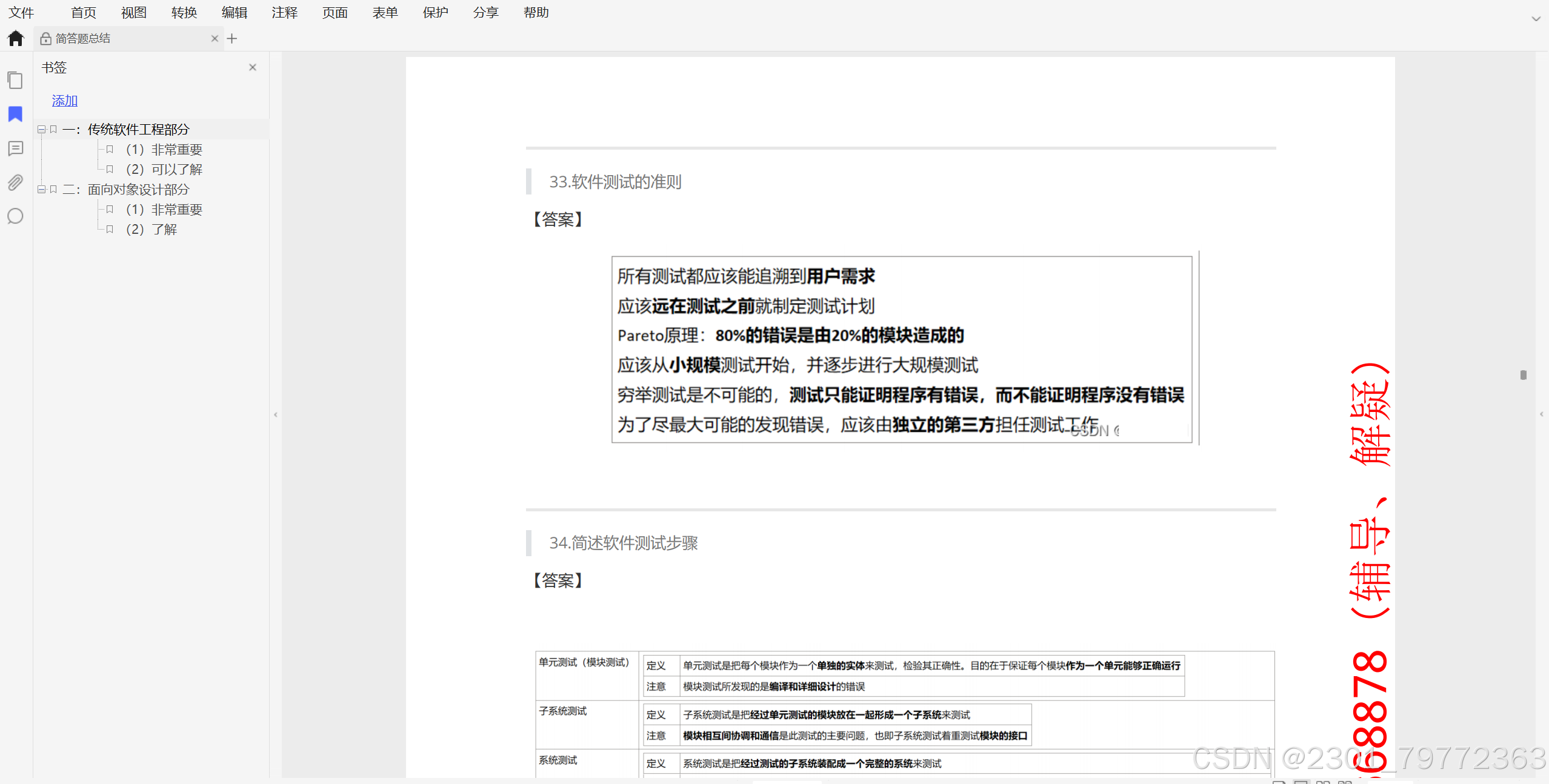Select the blue bookmarks panel icon
1549x784 pixels.
pos(15,114)
